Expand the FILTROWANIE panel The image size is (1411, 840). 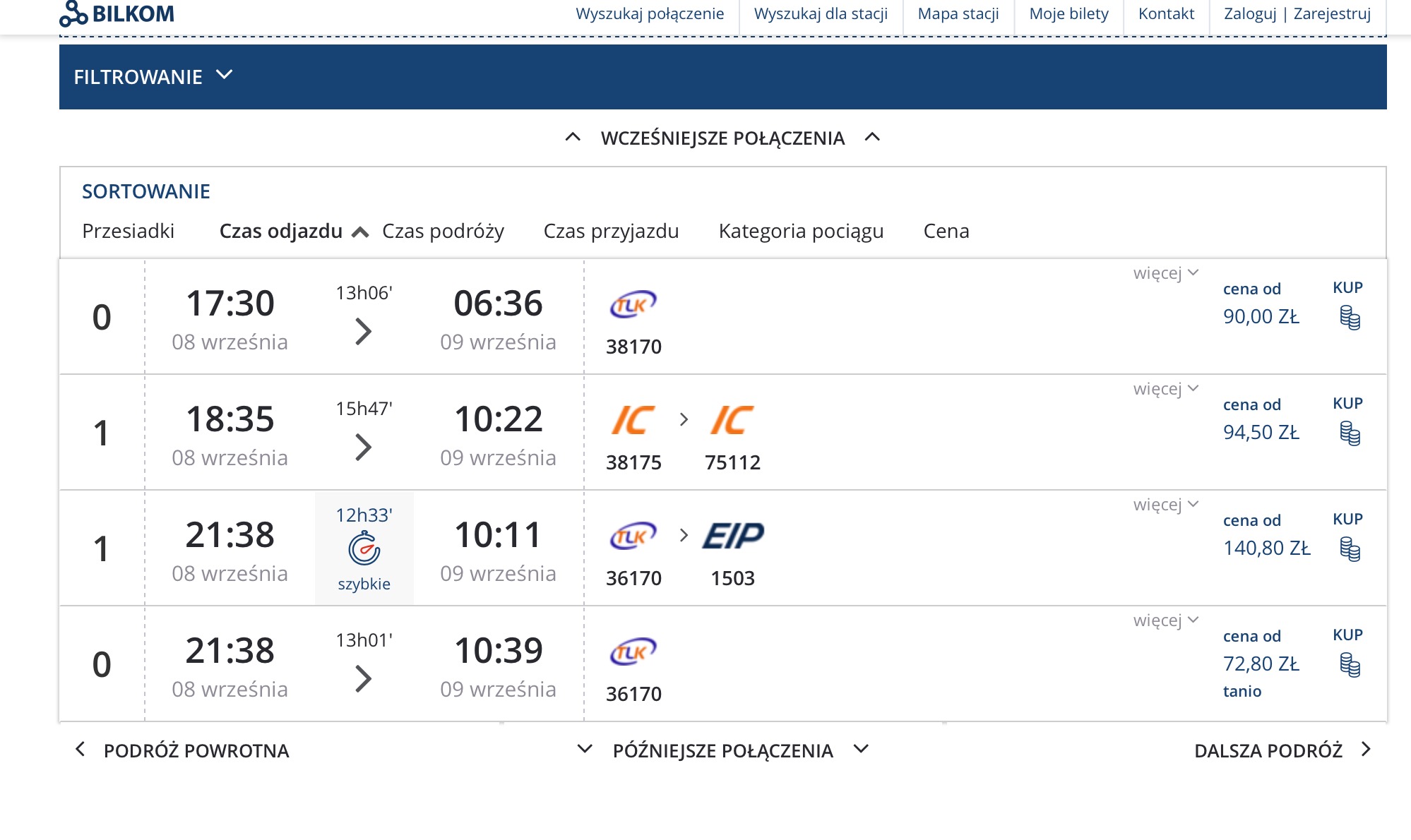tap(153, 77)
